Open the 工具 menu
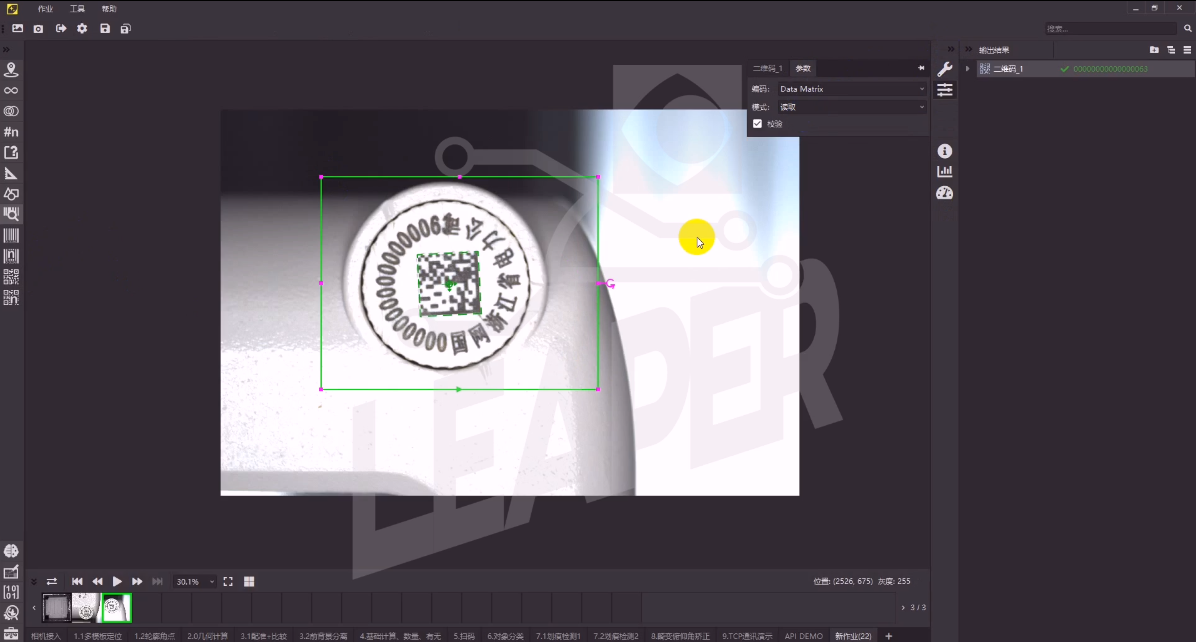The image size is (1196, 642). (77, 8)
